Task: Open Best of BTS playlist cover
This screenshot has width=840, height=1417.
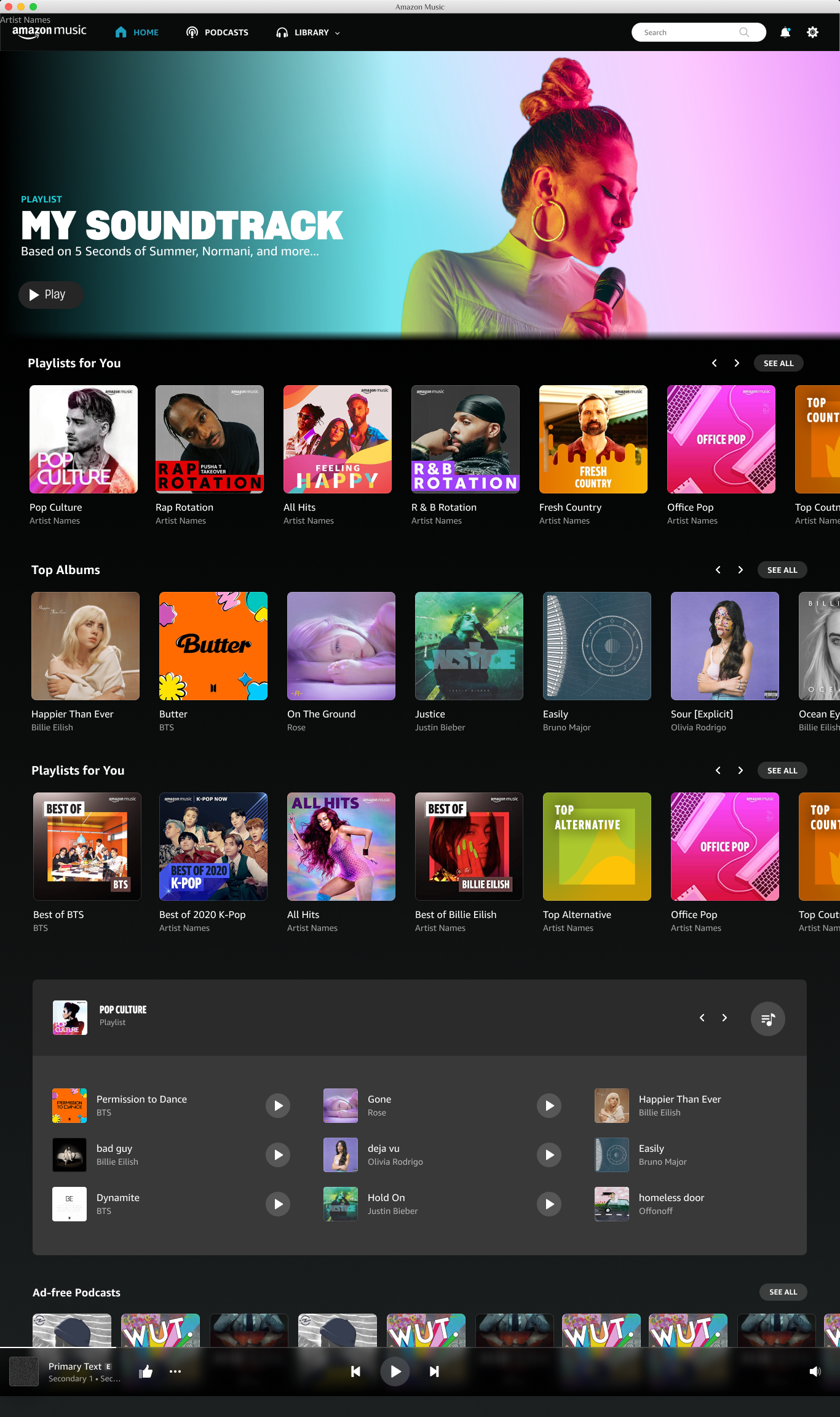Action: (87, 847)
